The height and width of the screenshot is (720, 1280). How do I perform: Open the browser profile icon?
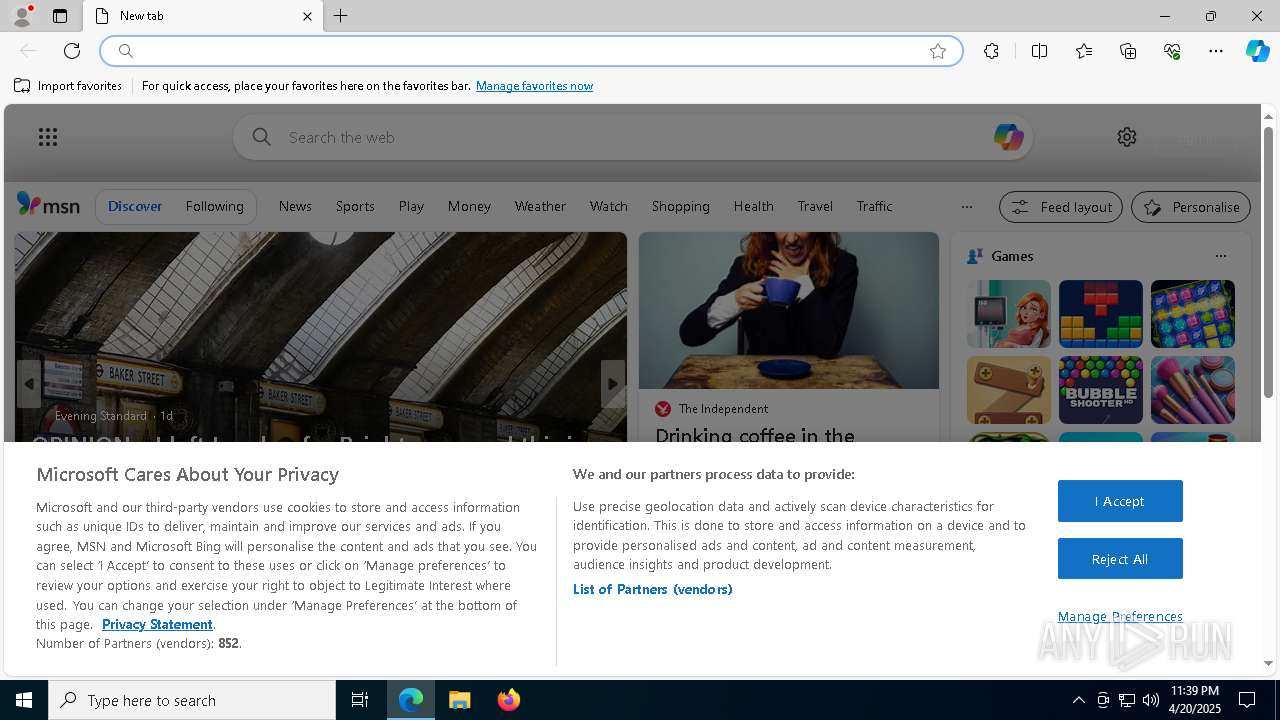click(22, 16)
